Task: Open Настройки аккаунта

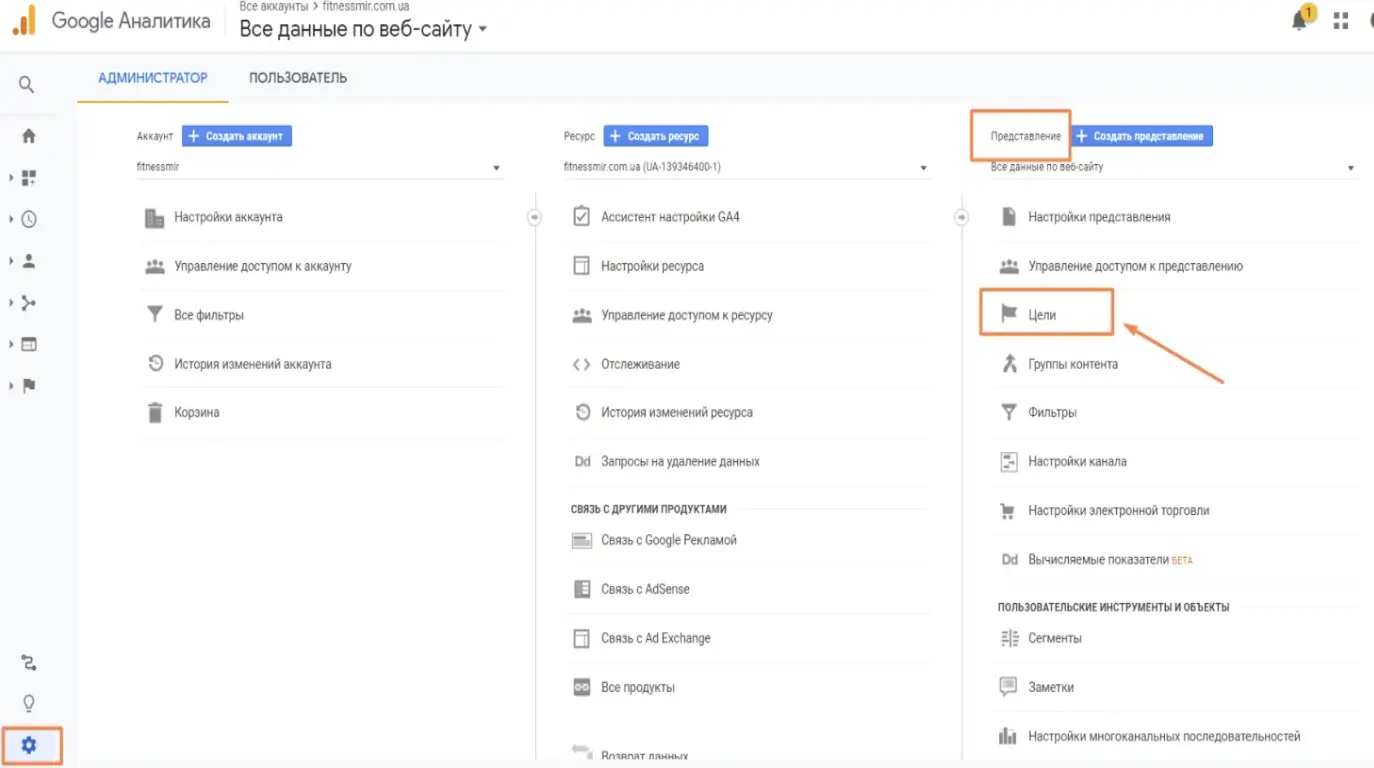Action: coord(228,217)
